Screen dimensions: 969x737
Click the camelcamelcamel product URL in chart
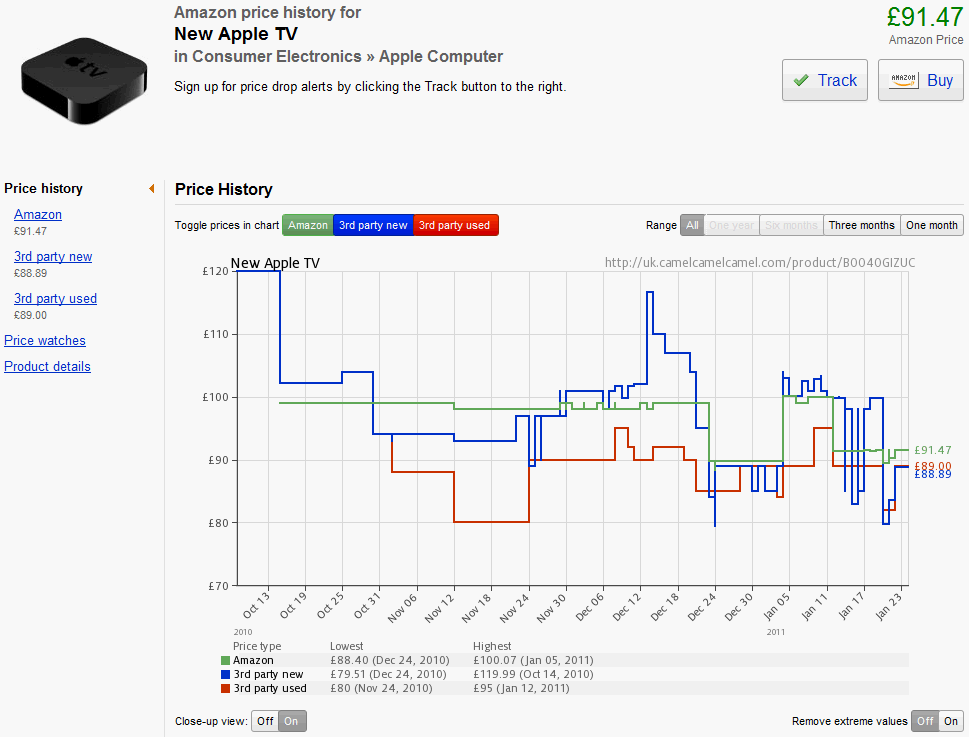click(760, 263)
